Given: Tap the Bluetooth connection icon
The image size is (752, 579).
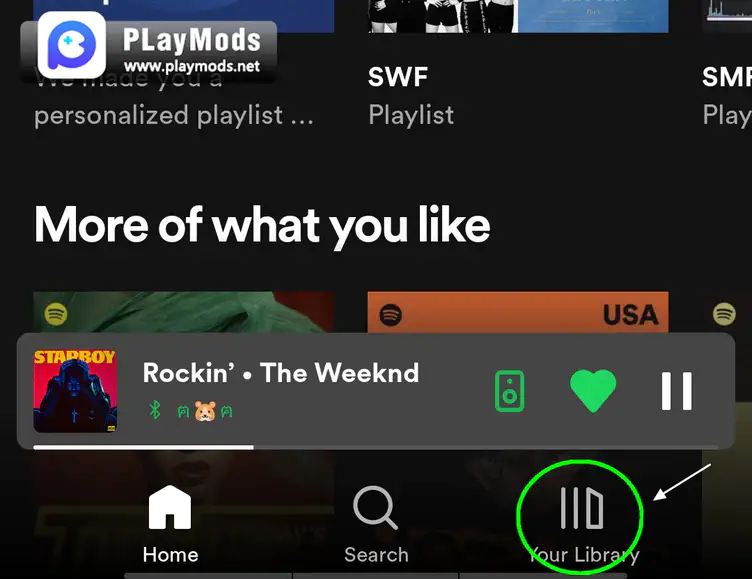Looking at the screenshot, I should point(154,411).
